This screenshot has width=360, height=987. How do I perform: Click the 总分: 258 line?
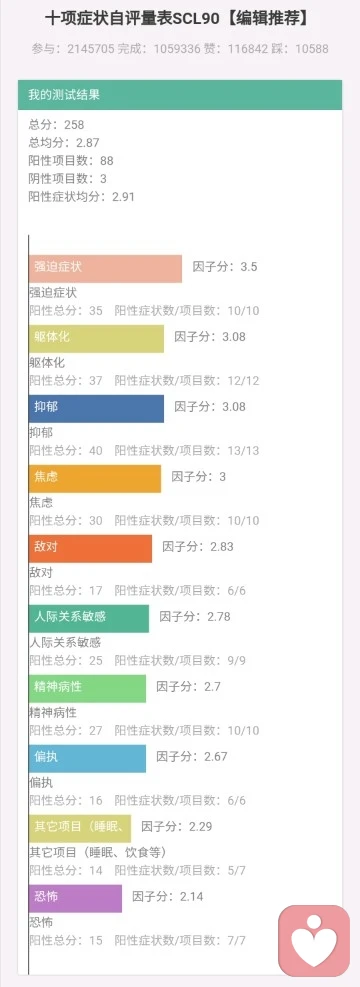point(57,125)
